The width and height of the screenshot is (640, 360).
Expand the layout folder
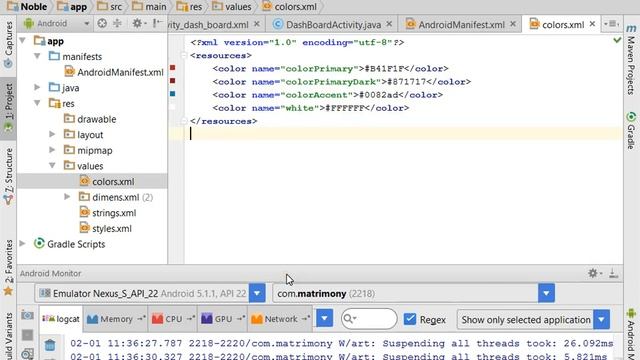click(52, 134)
